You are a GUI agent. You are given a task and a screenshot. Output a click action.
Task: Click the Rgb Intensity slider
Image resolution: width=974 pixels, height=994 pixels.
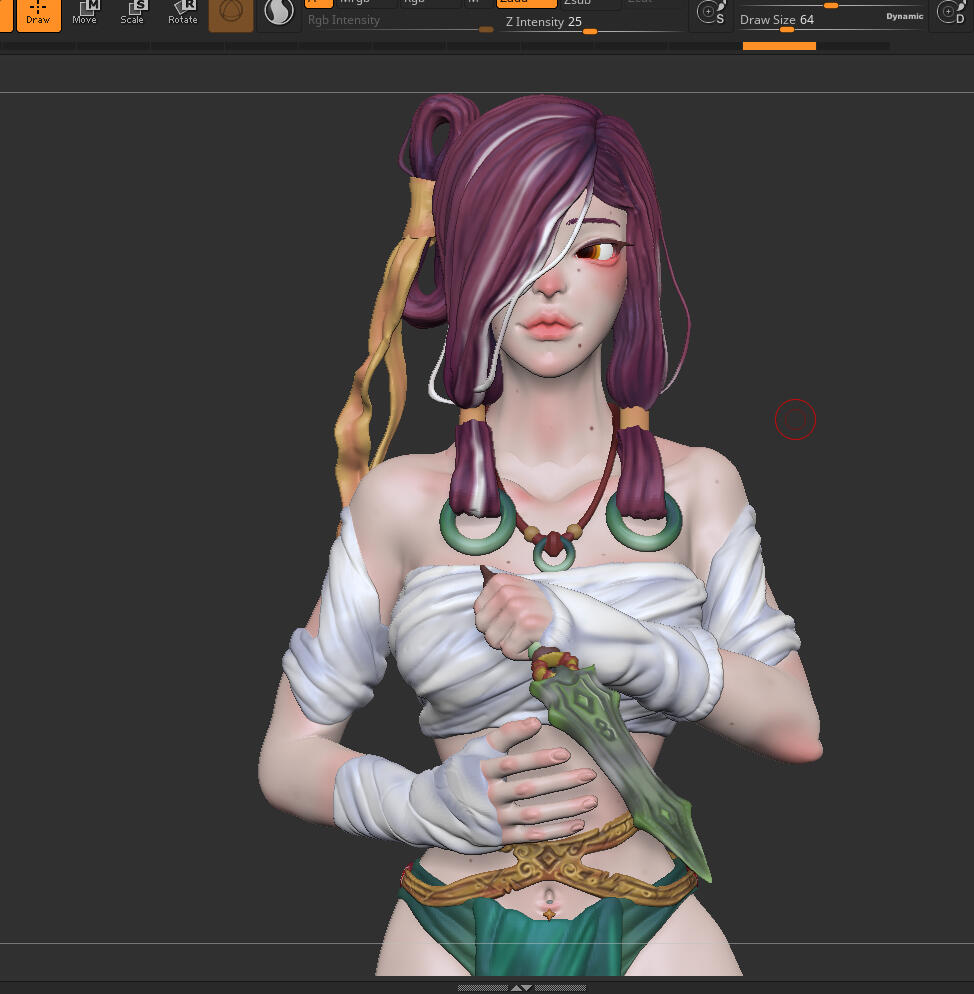[x=400, y=22]
